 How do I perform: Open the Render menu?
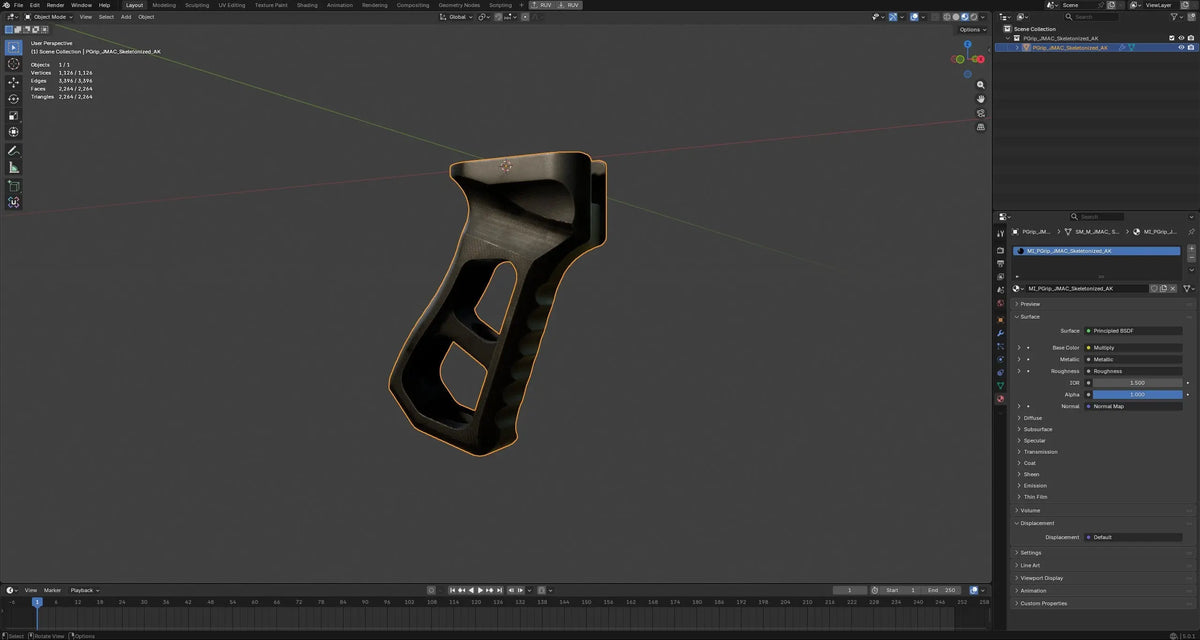[x=55, y=5]
